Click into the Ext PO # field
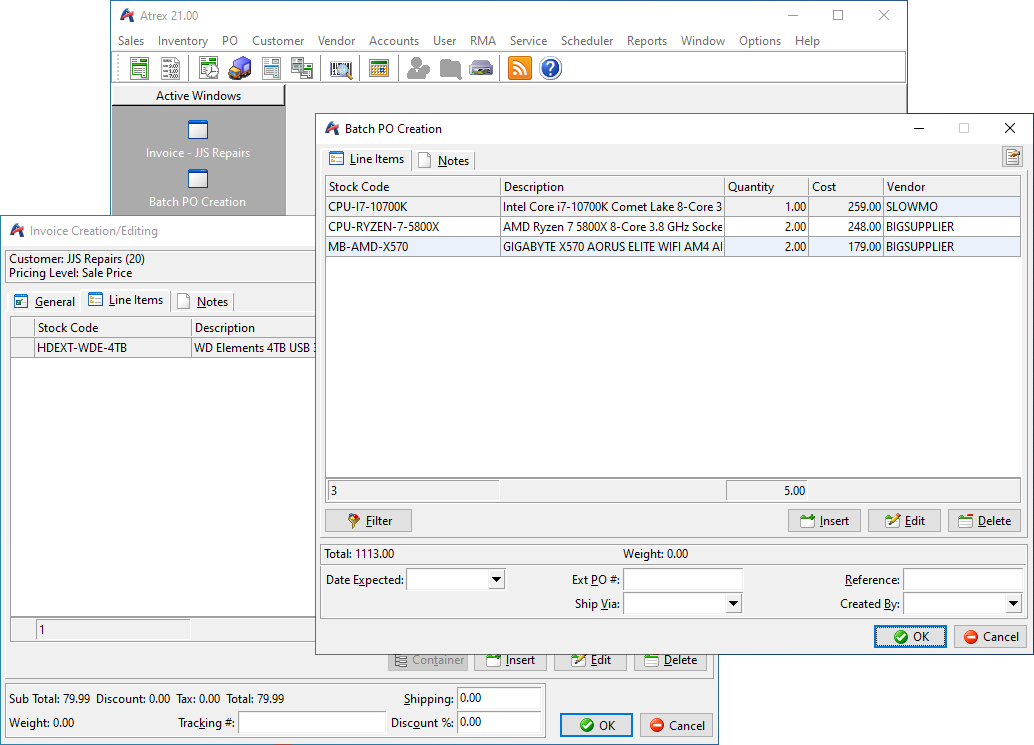Screen dimensions: 1034x745 coord(683,580)
